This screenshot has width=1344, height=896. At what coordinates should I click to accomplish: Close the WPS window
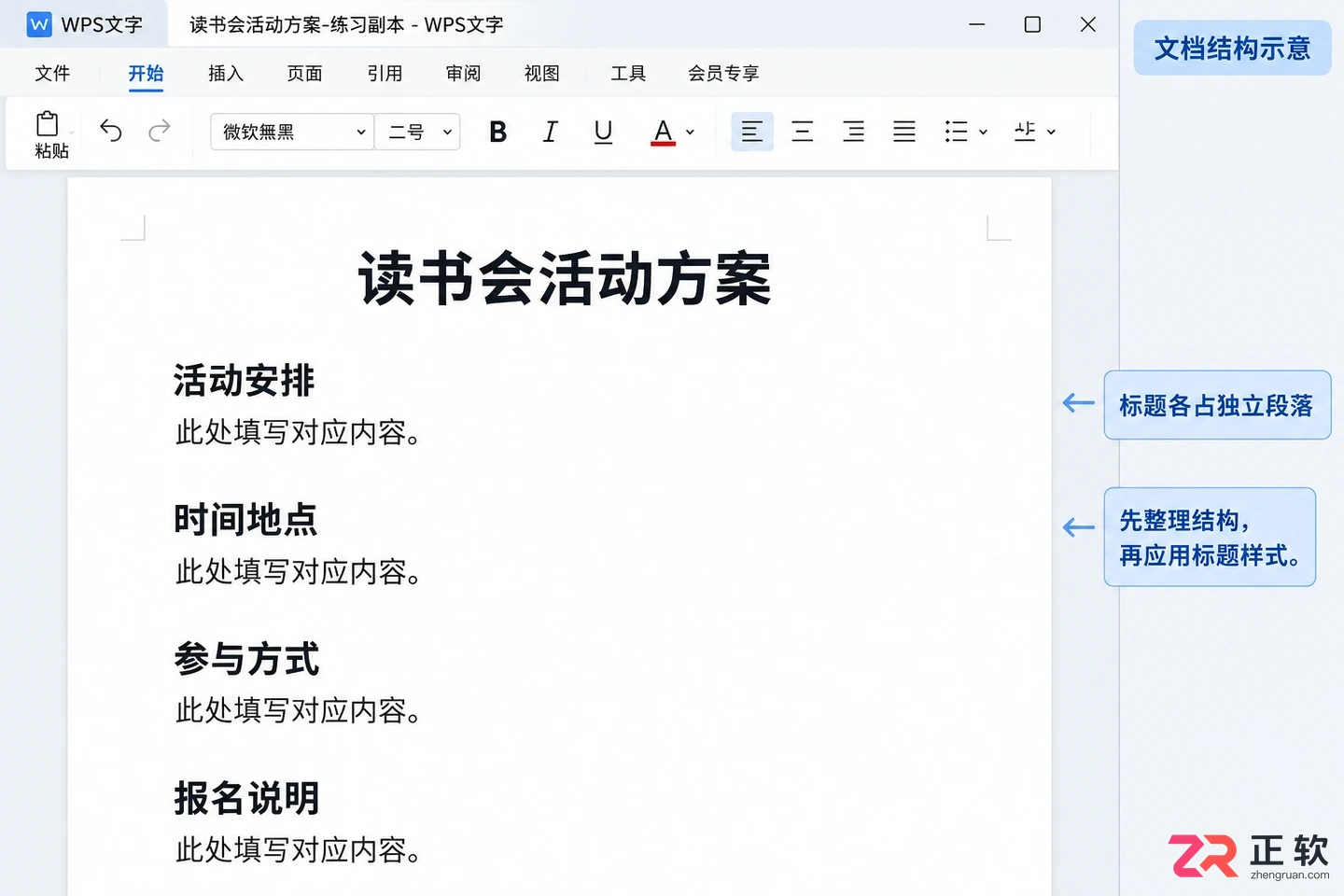point(1088,24)
